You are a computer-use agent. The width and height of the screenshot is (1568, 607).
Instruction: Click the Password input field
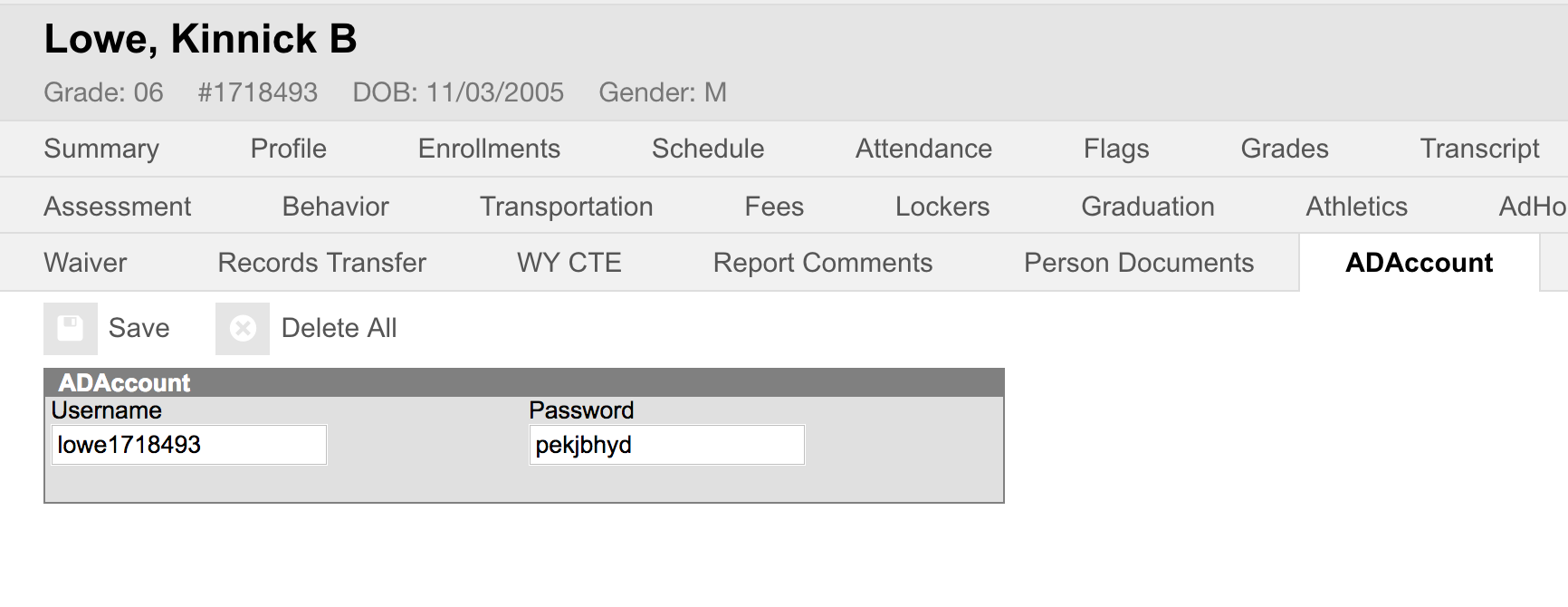tap(667, 445)
